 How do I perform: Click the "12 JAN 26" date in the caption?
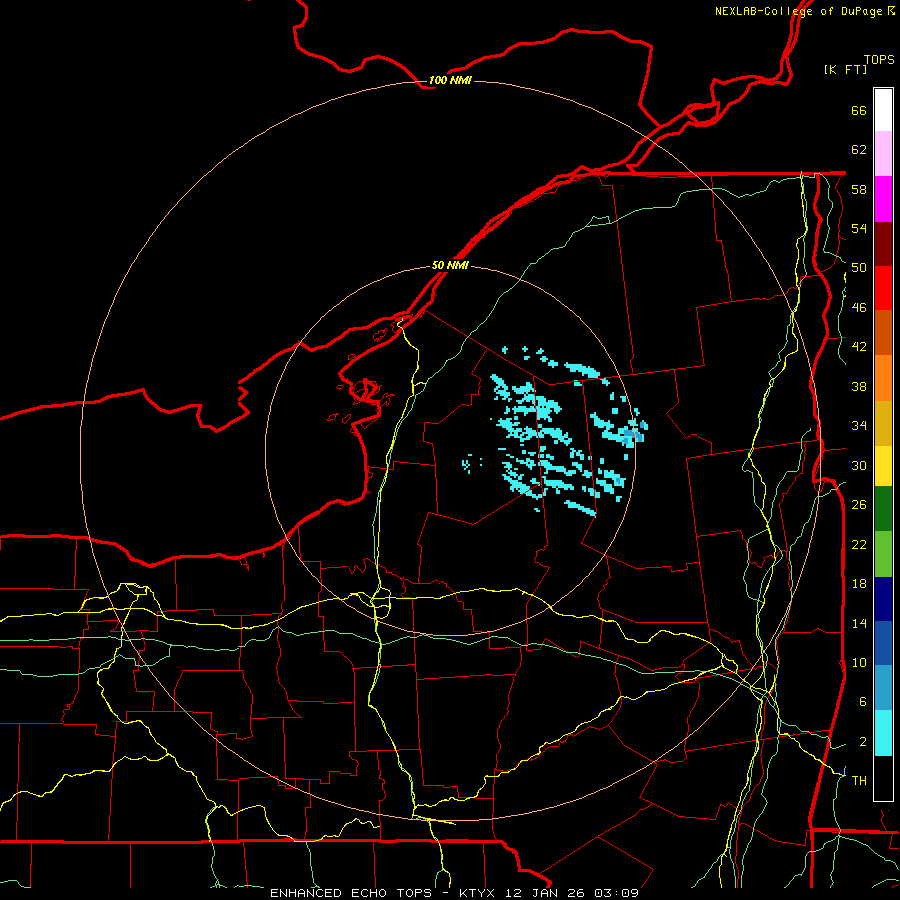tap(546, 893)
